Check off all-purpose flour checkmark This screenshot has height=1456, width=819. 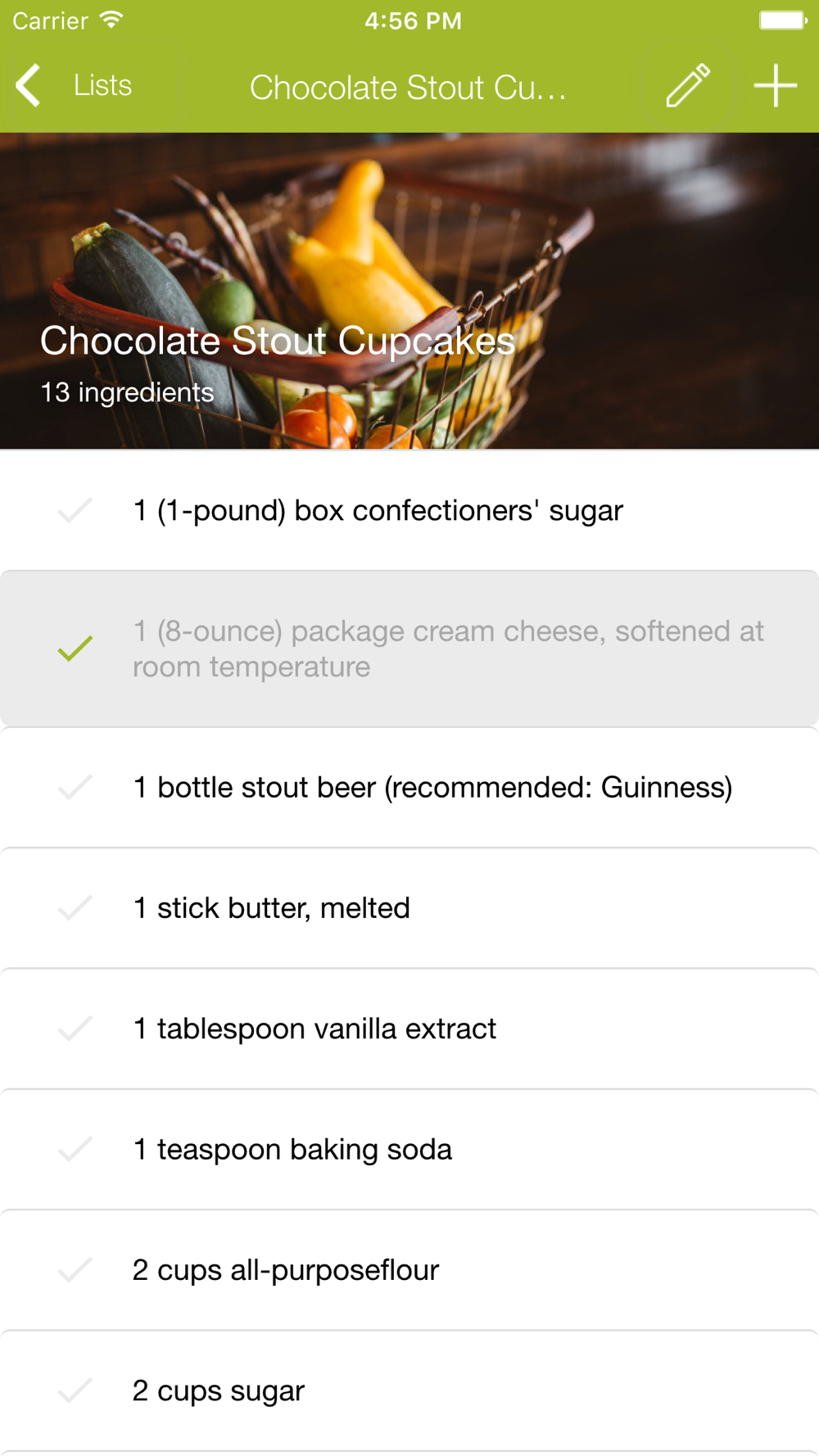75,1270
